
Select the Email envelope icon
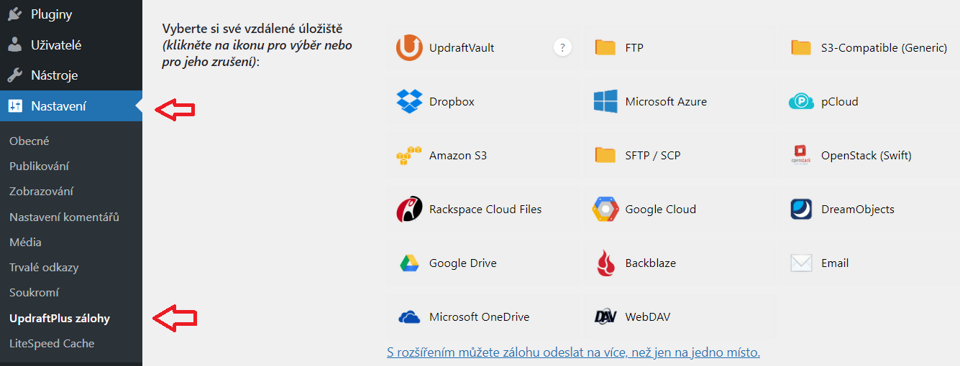(801, 263)
